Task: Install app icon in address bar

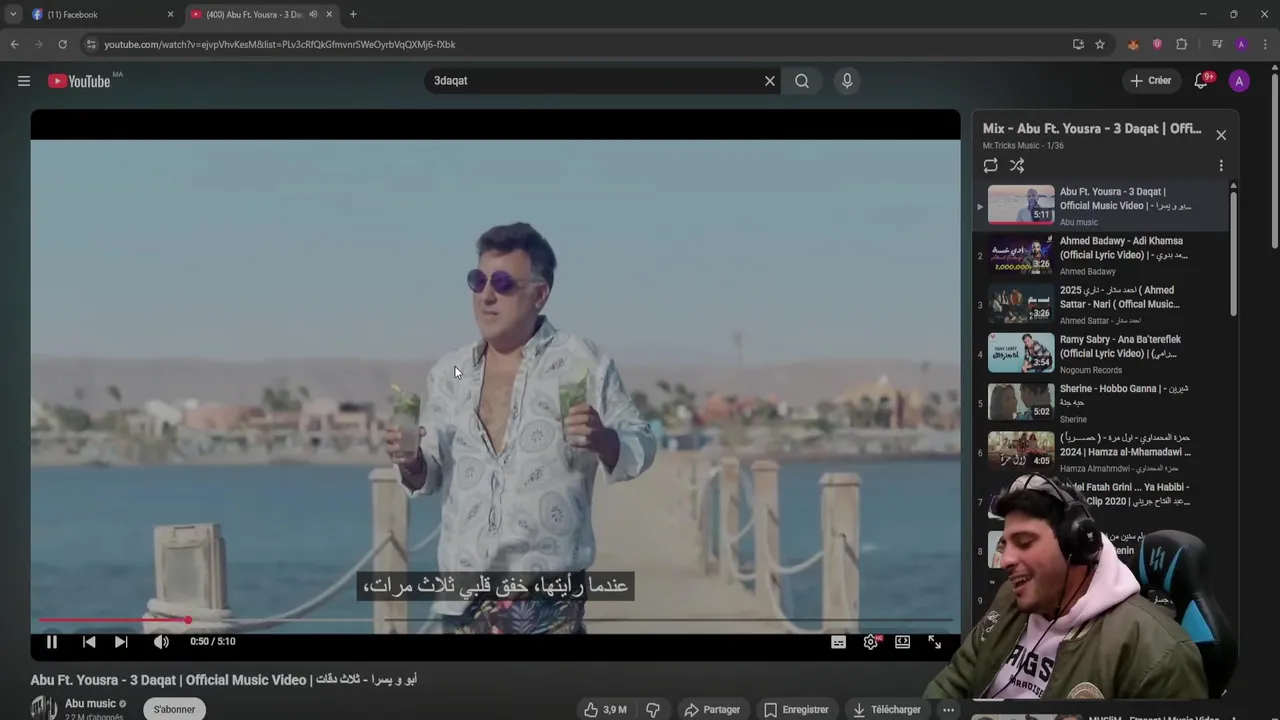Action: pos(1078,44)
